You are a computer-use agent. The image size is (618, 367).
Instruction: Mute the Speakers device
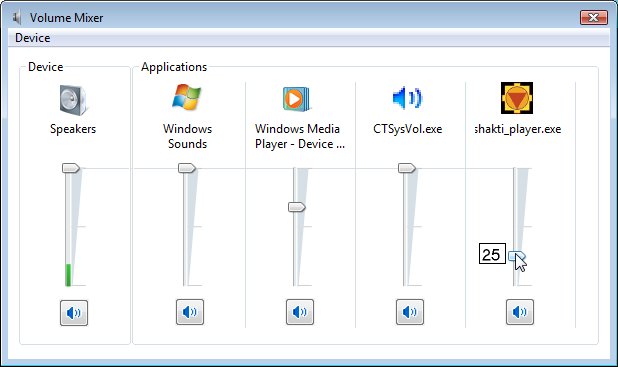pyautogui.click(x=74, y=313)
